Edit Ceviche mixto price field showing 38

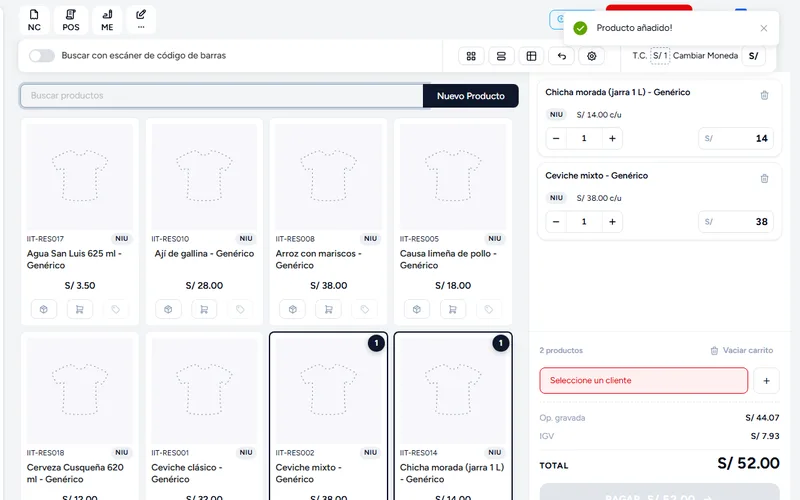(736, 221)
